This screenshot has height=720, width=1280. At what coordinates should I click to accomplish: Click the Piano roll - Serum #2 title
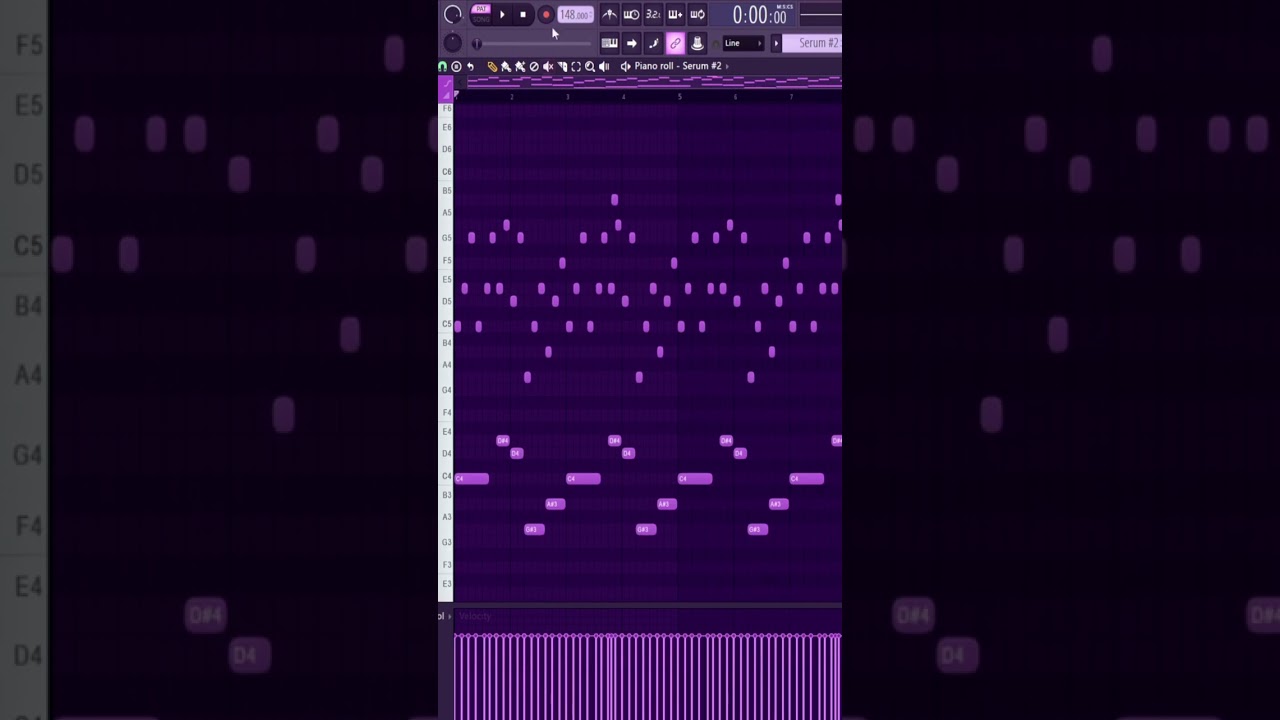coord(678,66)
